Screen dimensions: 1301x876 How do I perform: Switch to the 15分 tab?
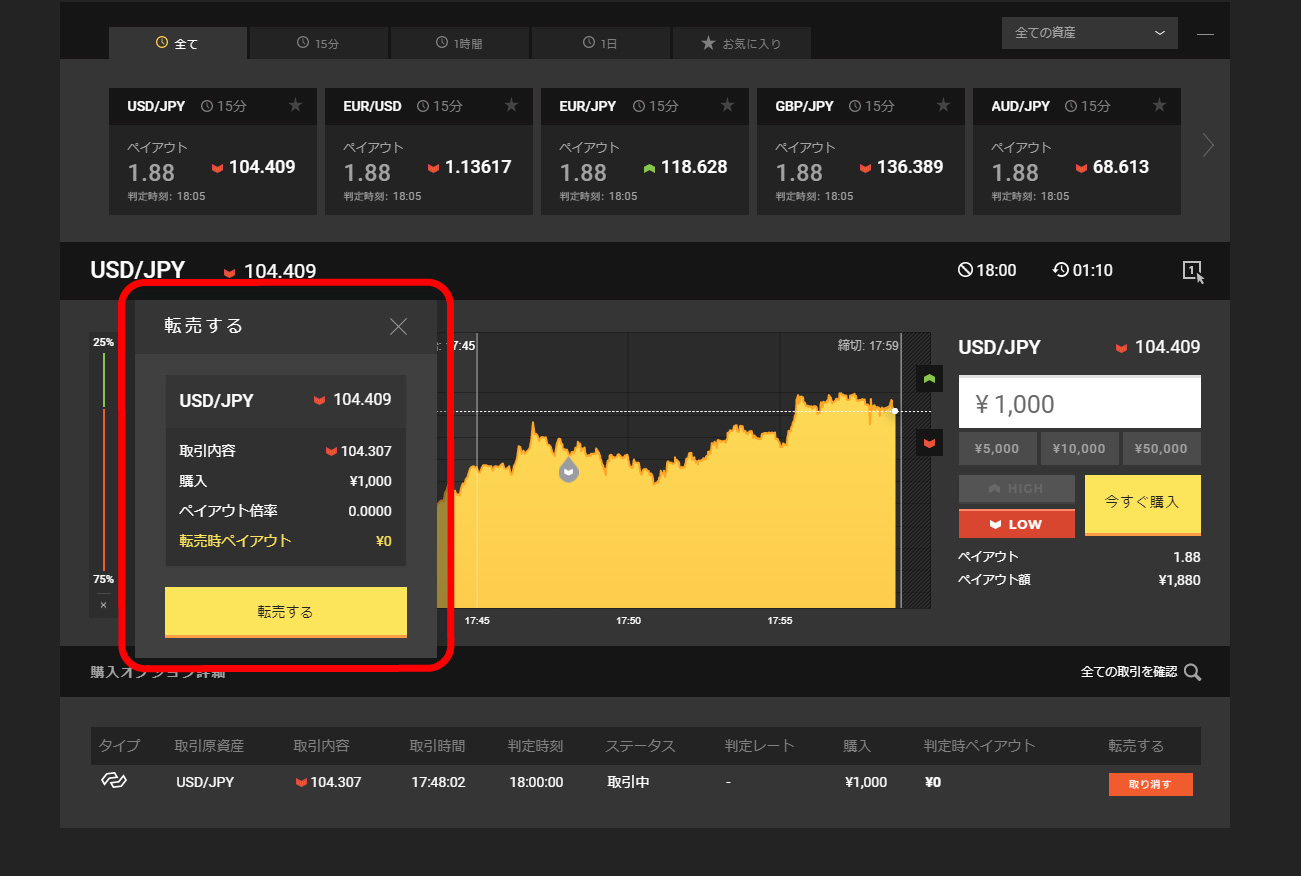tap(319, 43)
